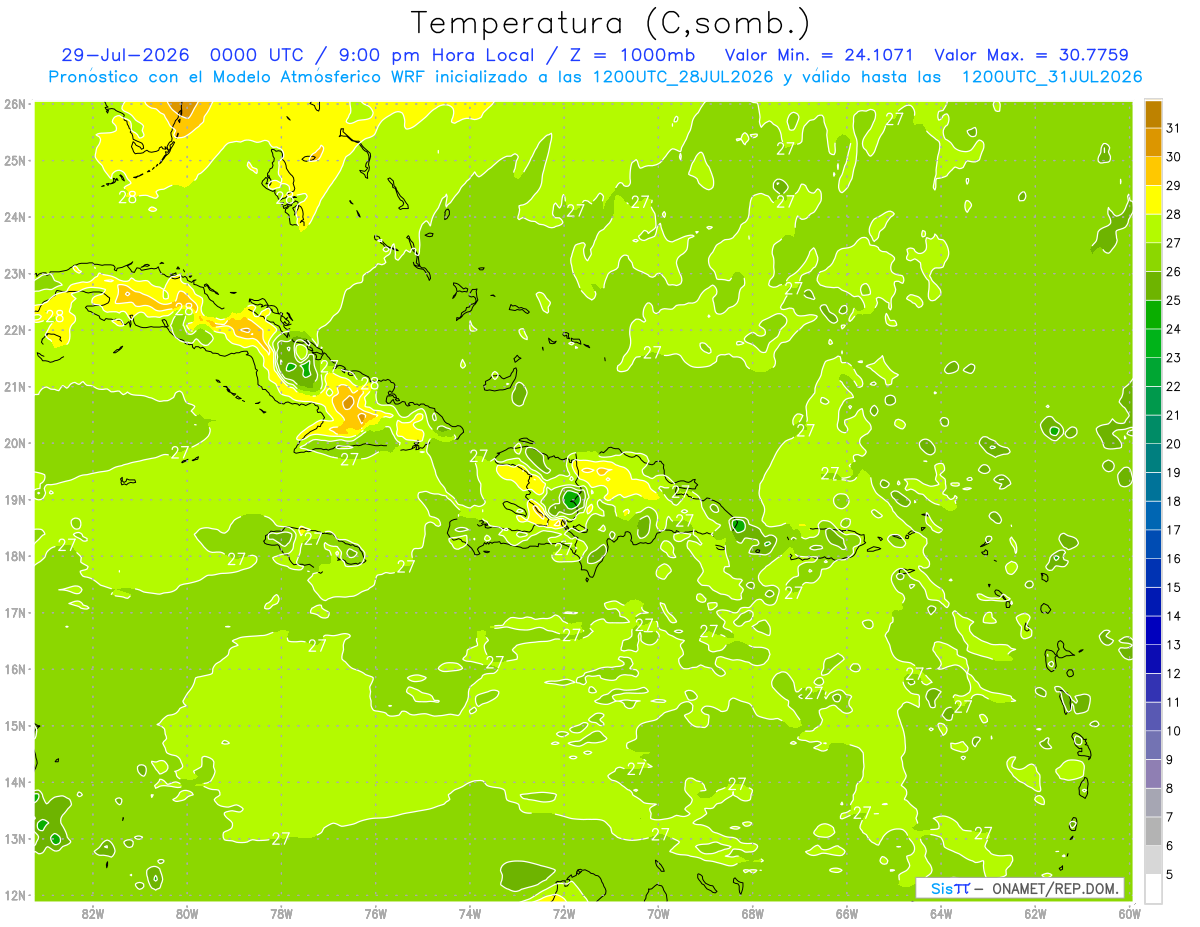
Task: Click the legend color band between 14 and 15
Action: (x=1153, y=602)
